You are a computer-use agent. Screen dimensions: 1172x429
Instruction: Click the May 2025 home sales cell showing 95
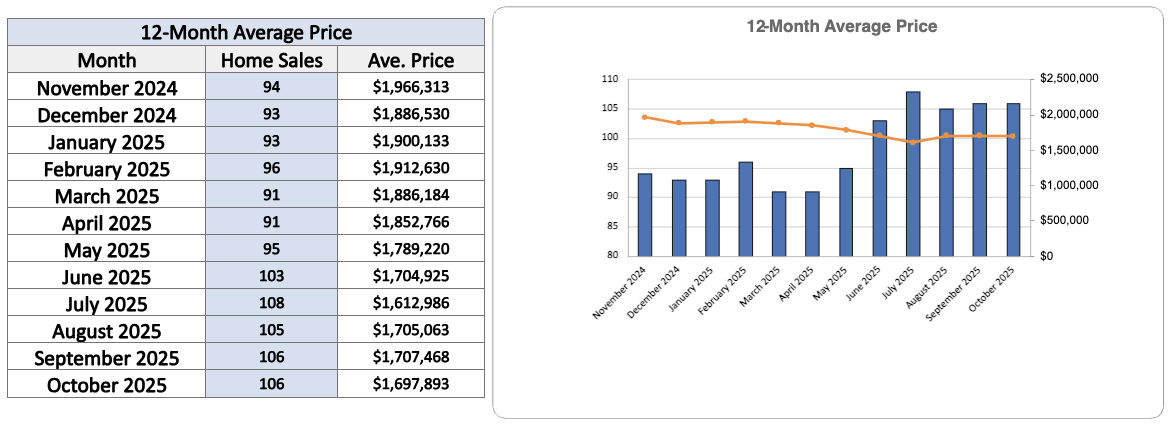click(x=272, y=250)
